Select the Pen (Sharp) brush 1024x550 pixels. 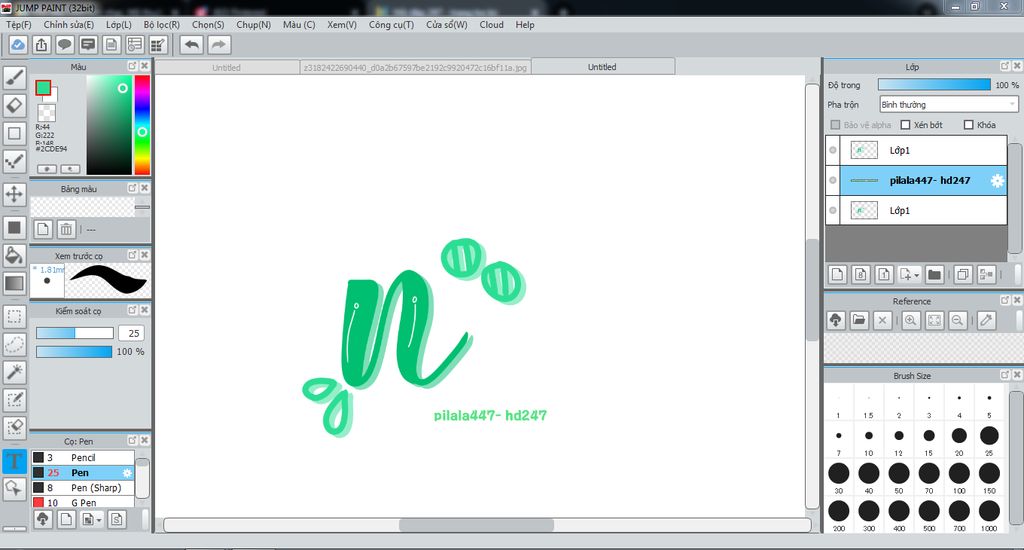click(x=83, y=487)
